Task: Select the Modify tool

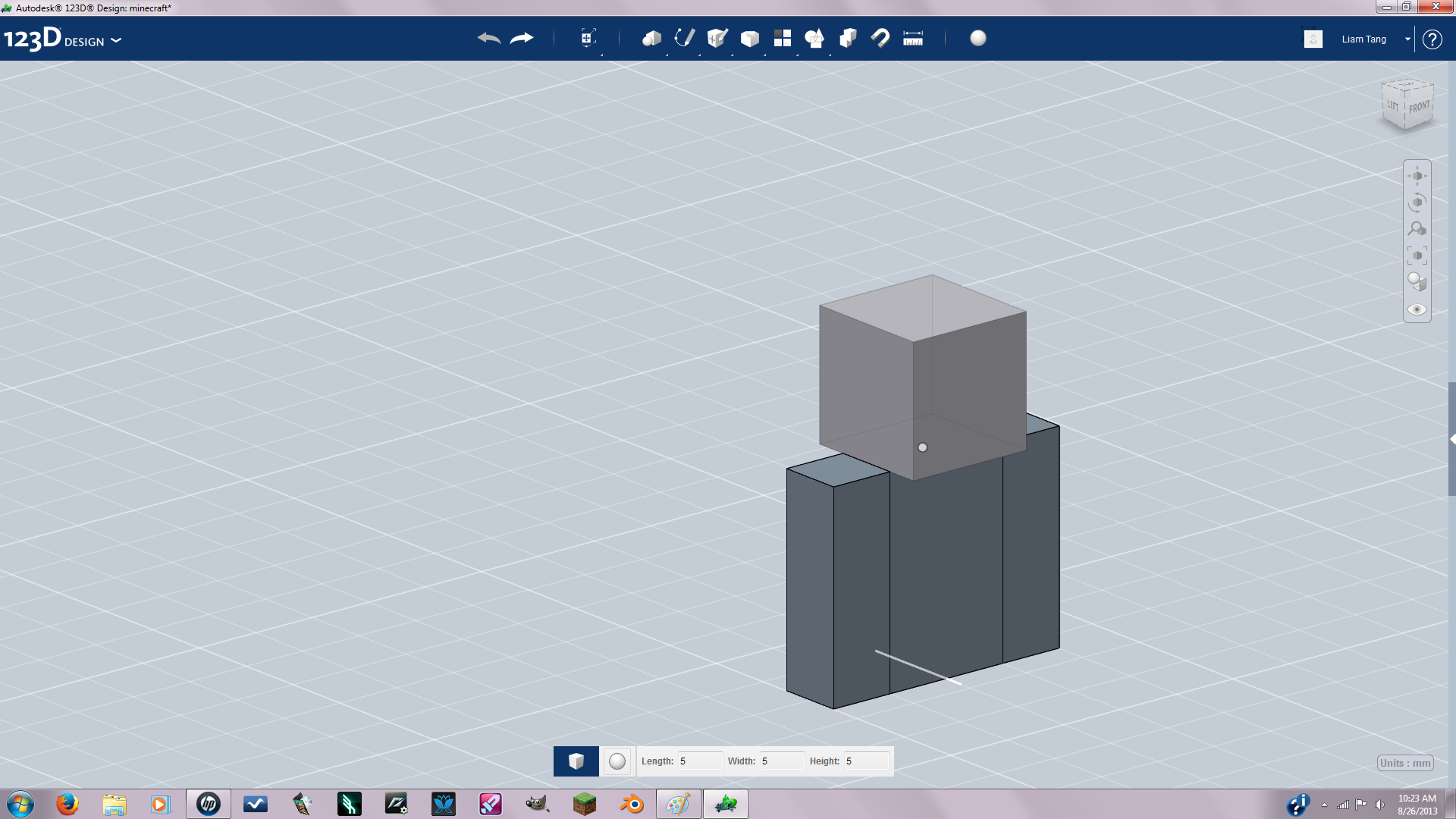Action: pos(750,38)
